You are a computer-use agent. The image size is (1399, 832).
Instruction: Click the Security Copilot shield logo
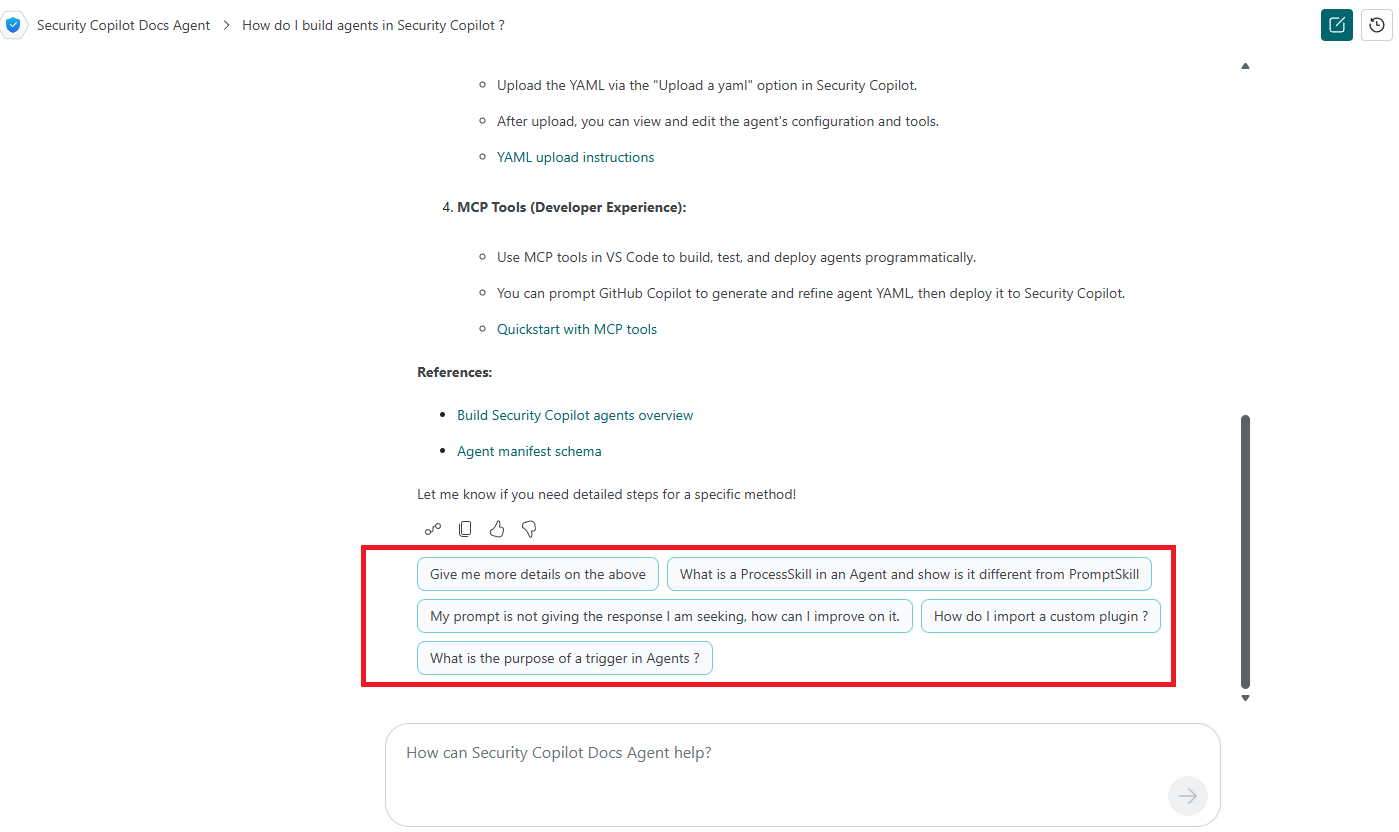pos(13,25)
